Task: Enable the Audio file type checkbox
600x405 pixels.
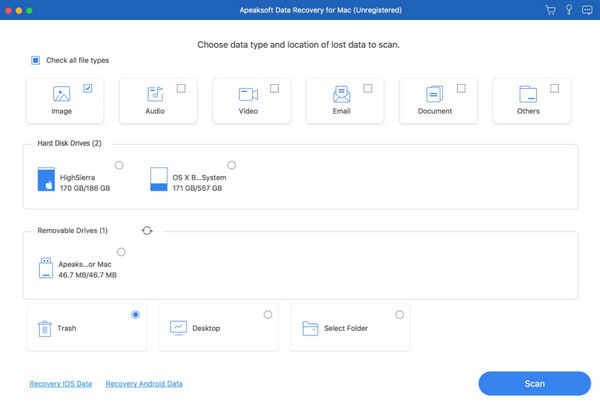Action: pyautogui.click(x=181, y=89)
